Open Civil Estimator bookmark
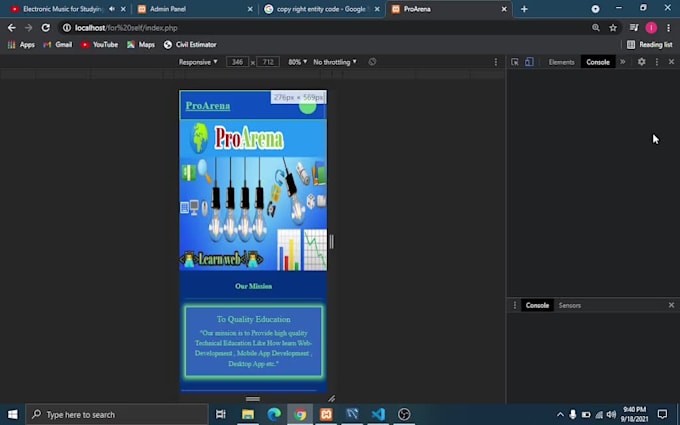The height and width of the screenshot is (425, 680). pos(190,45)
